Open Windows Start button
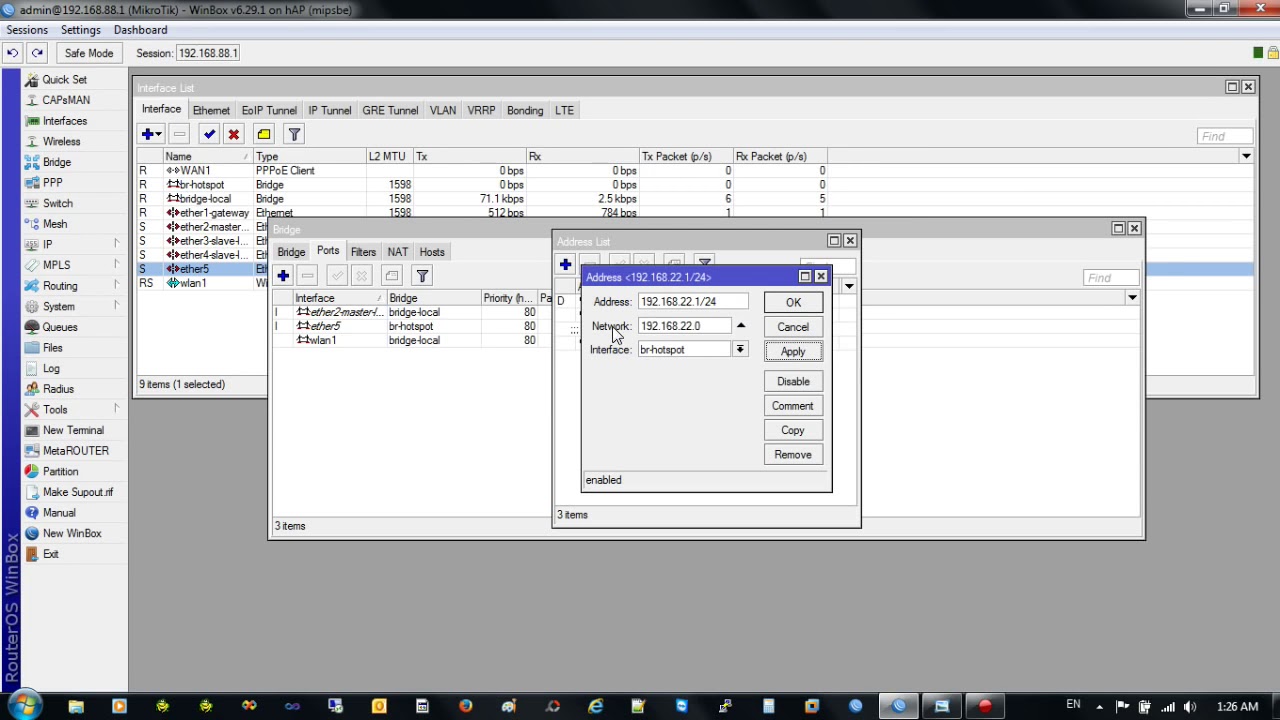 click(x=24, y=706)
